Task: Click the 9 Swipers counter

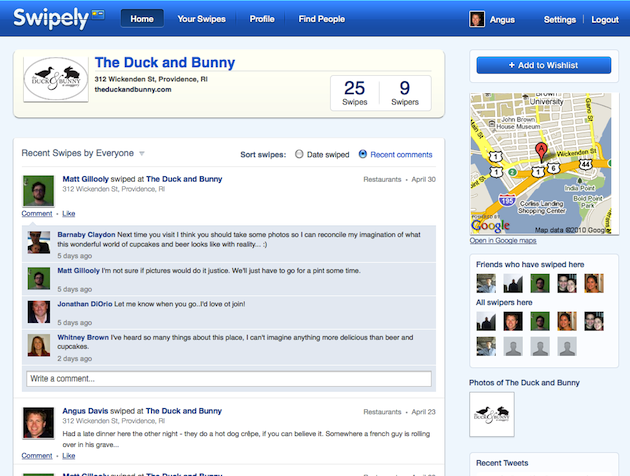Action: pyautogui.click(x=405, y=93)
